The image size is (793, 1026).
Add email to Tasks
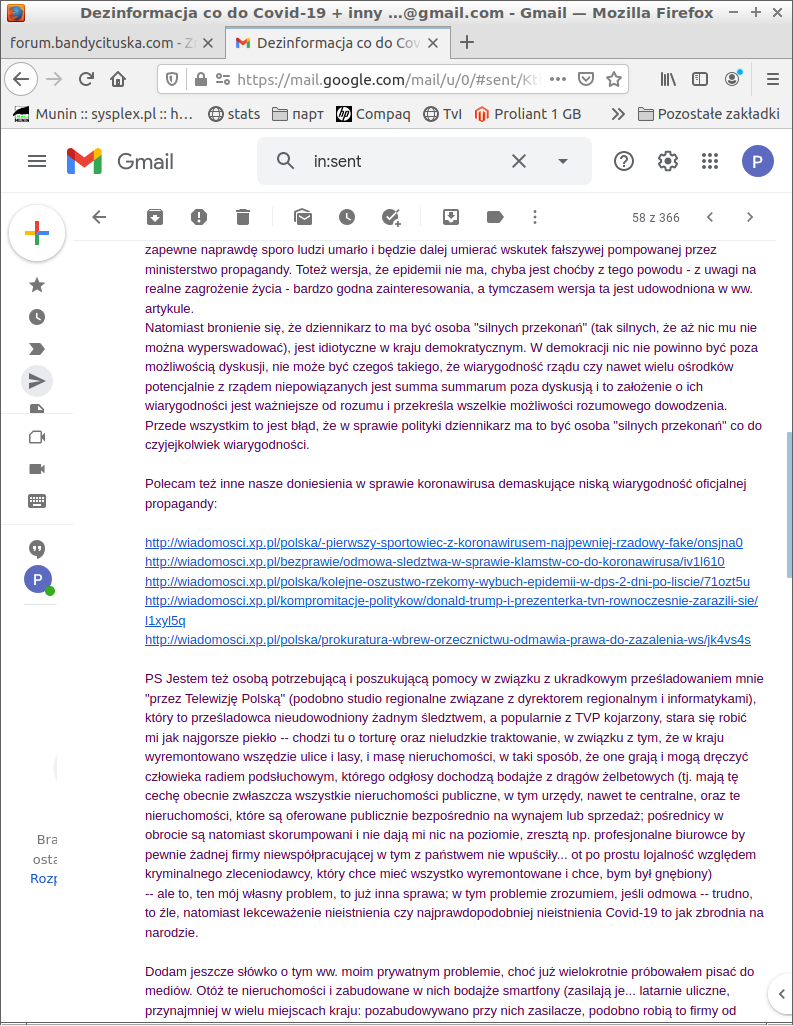click(391, 217)
